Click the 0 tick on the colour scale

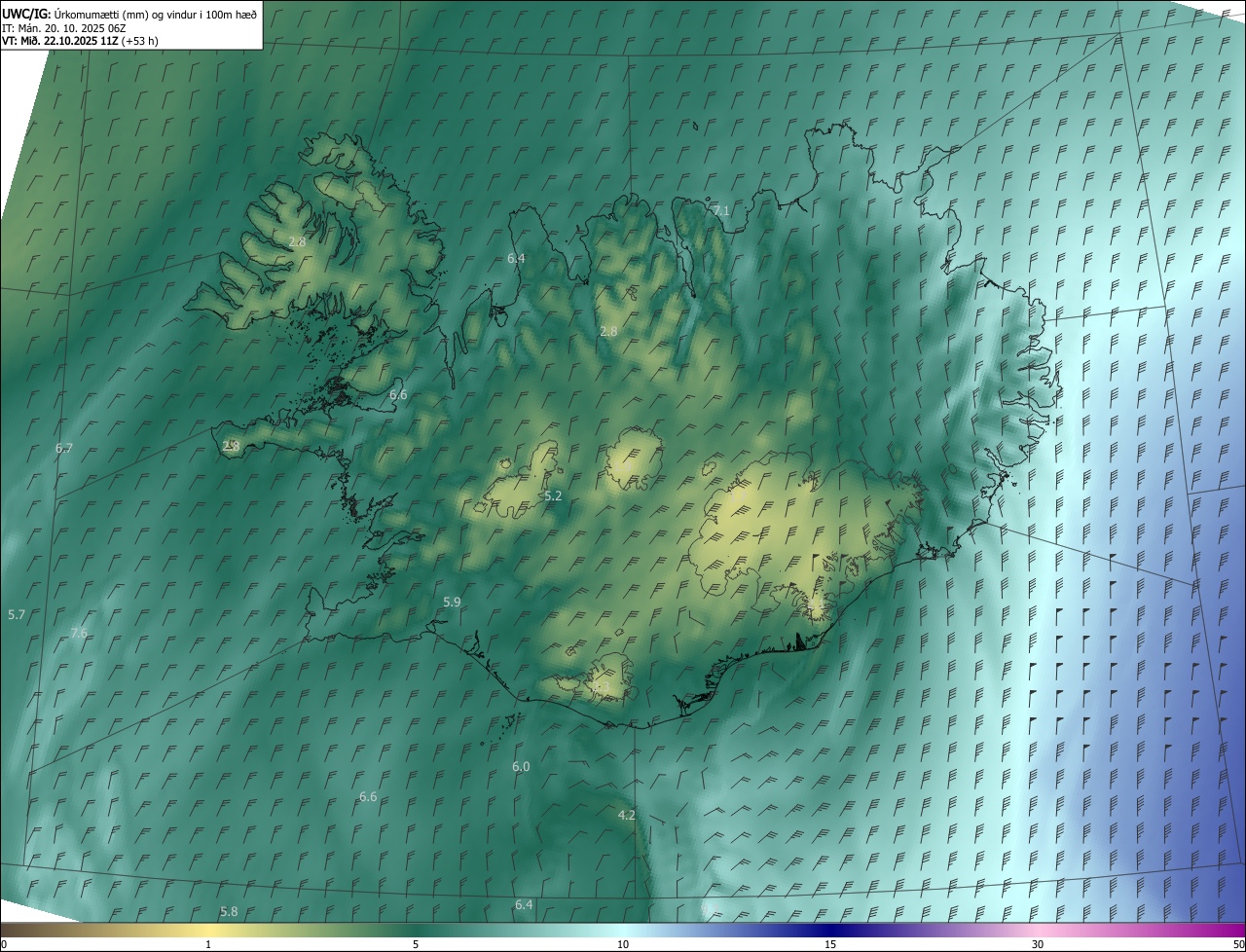pos(4,944)
